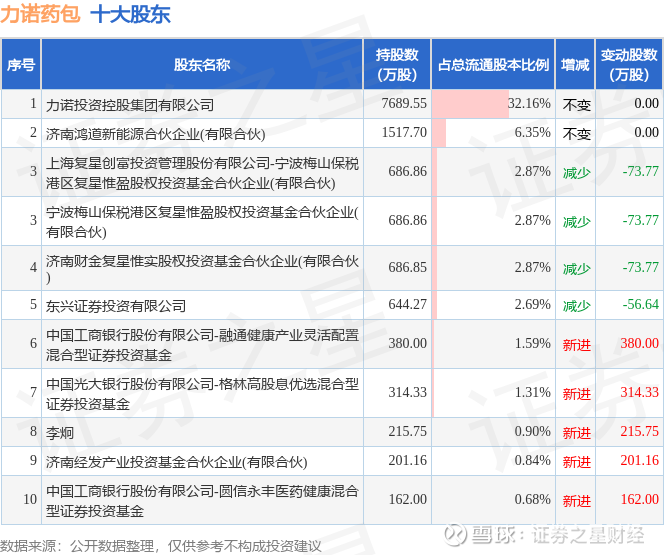Click the 持股数(万股) column header
This screenshot has height=555, width=664.
tap(397, 65)
